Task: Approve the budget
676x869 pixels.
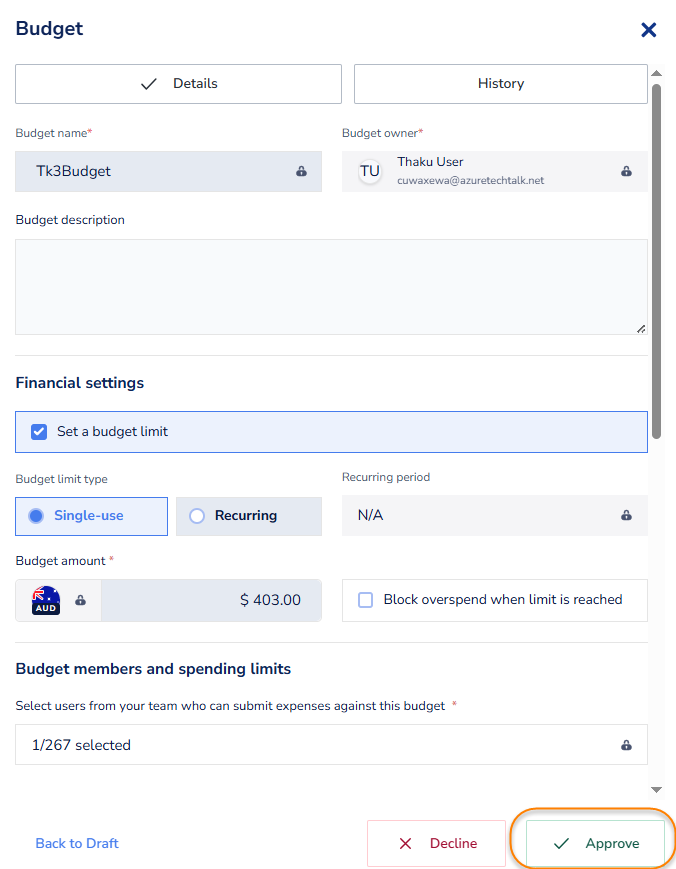Action: pos(596,843)
